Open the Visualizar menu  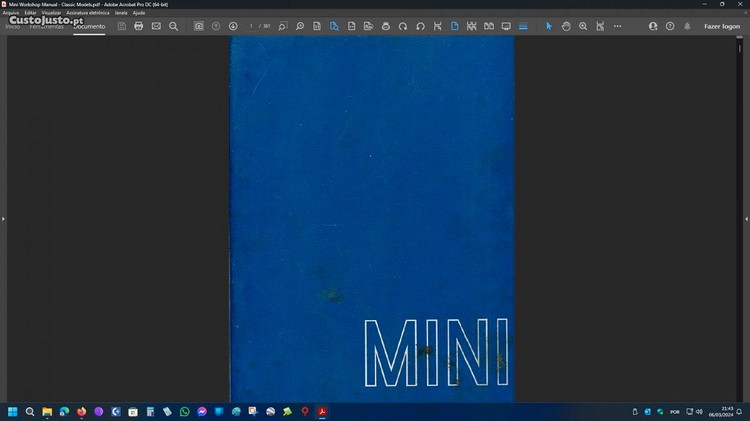[52, 12]
